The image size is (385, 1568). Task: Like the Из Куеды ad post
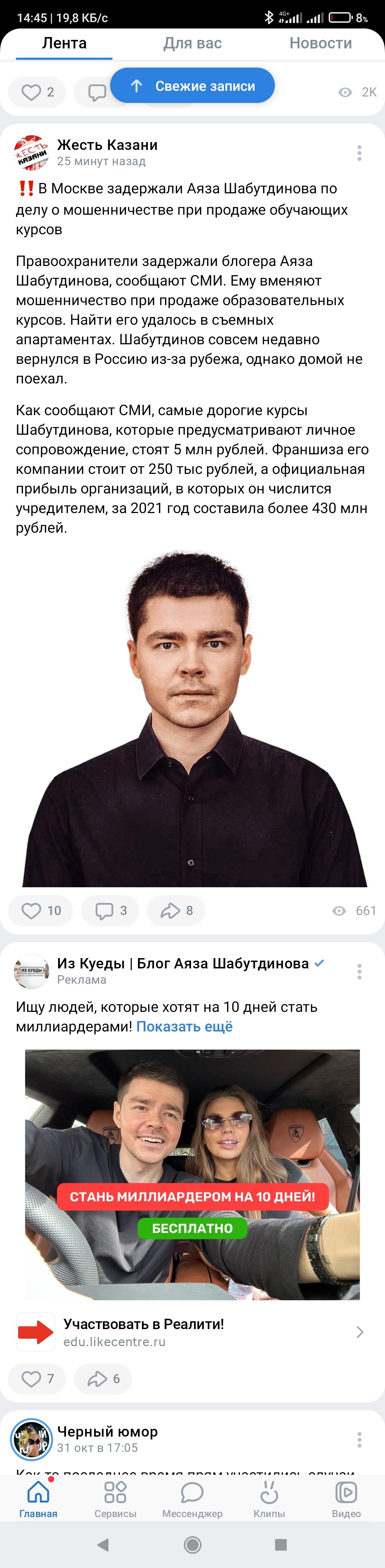37,1379
